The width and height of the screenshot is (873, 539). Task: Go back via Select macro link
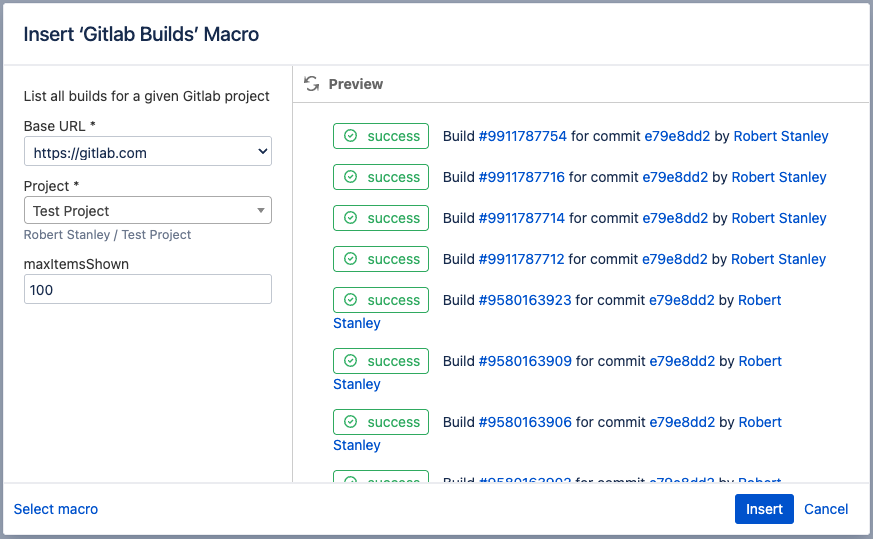[56, 509]
